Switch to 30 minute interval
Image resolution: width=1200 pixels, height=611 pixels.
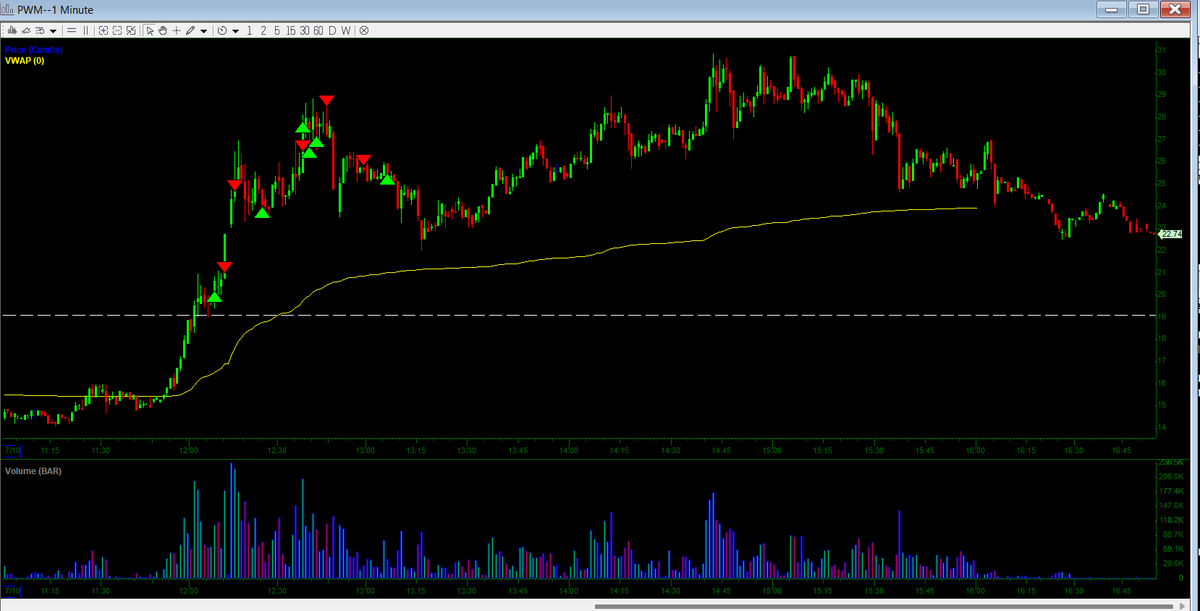pos(304,30)
